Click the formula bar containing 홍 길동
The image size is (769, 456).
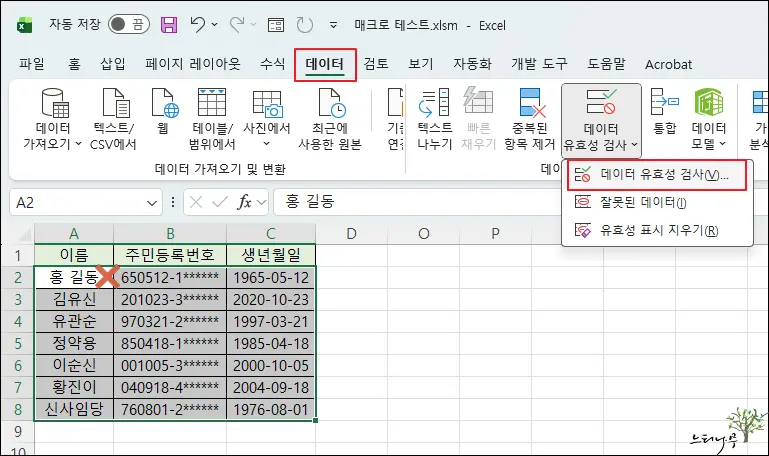tap(417, 202)
